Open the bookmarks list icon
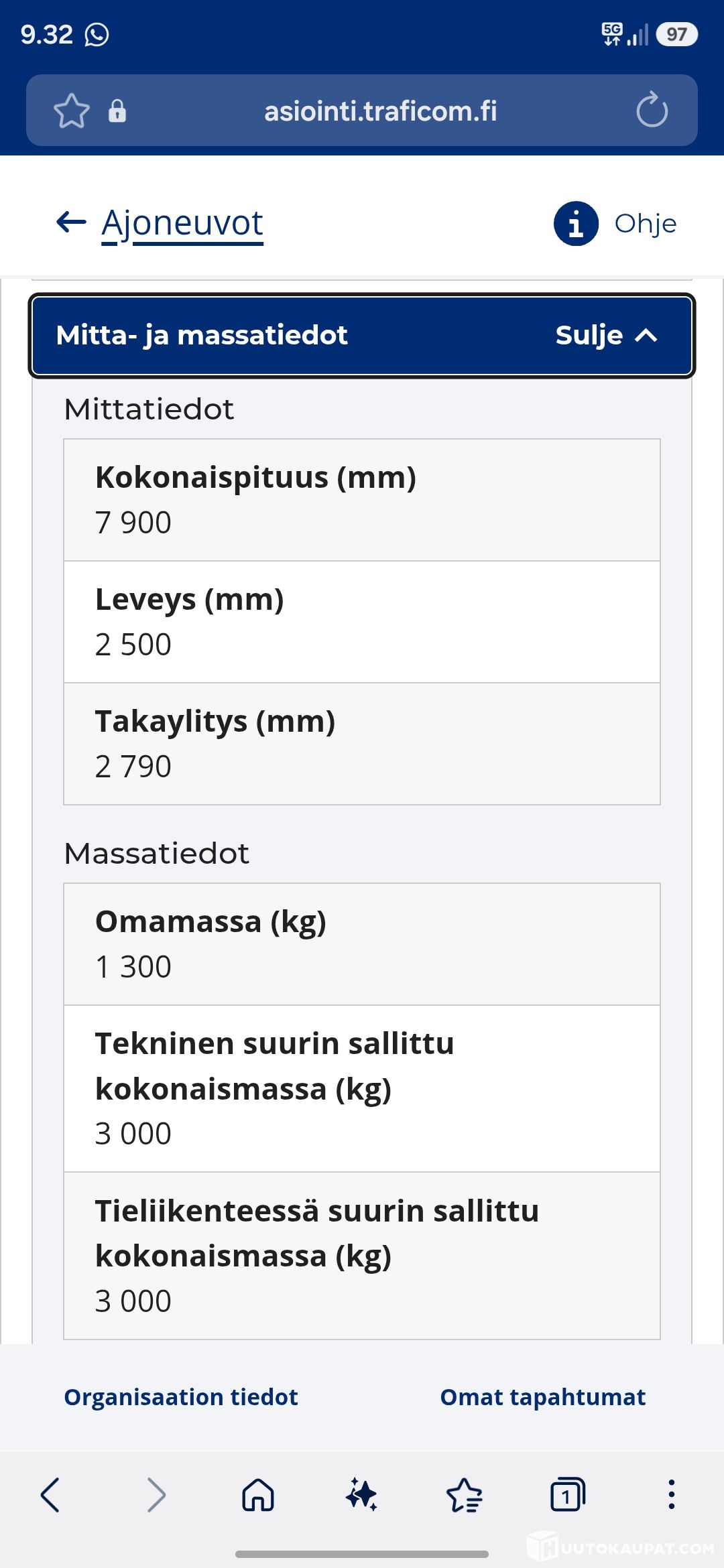This screenshot has width=724, height=1568. 464,1494
